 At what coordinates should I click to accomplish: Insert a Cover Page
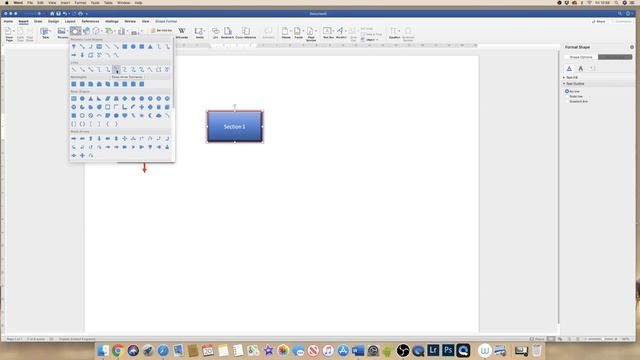click(9, 34)
